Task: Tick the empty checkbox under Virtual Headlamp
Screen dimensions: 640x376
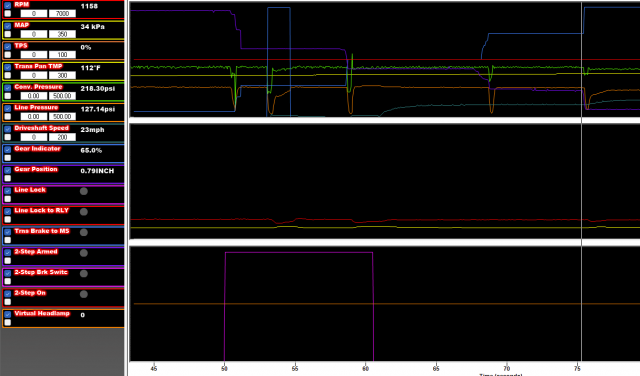Action: [x=8, y=323]
